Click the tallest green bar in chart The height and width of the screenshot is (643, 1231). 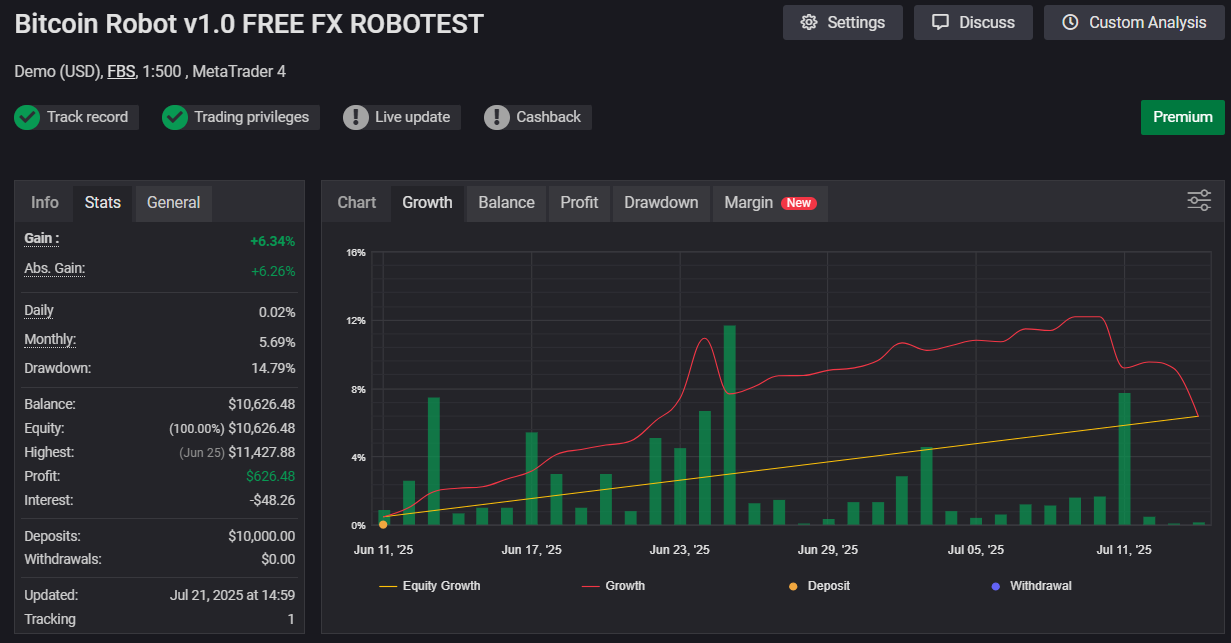point(729,425)
